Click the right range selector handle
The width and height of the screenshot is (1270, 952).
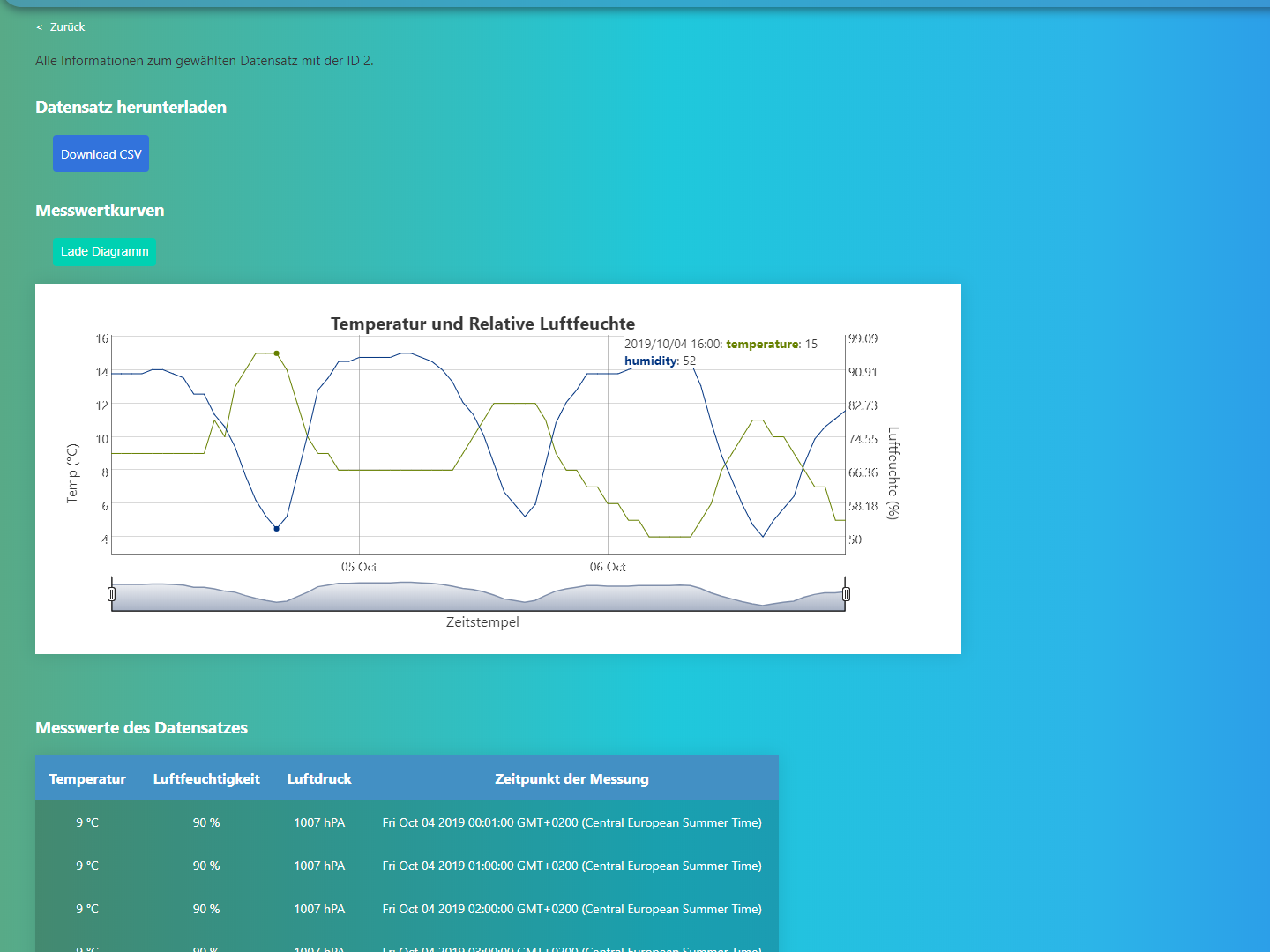tap(846, 594)
